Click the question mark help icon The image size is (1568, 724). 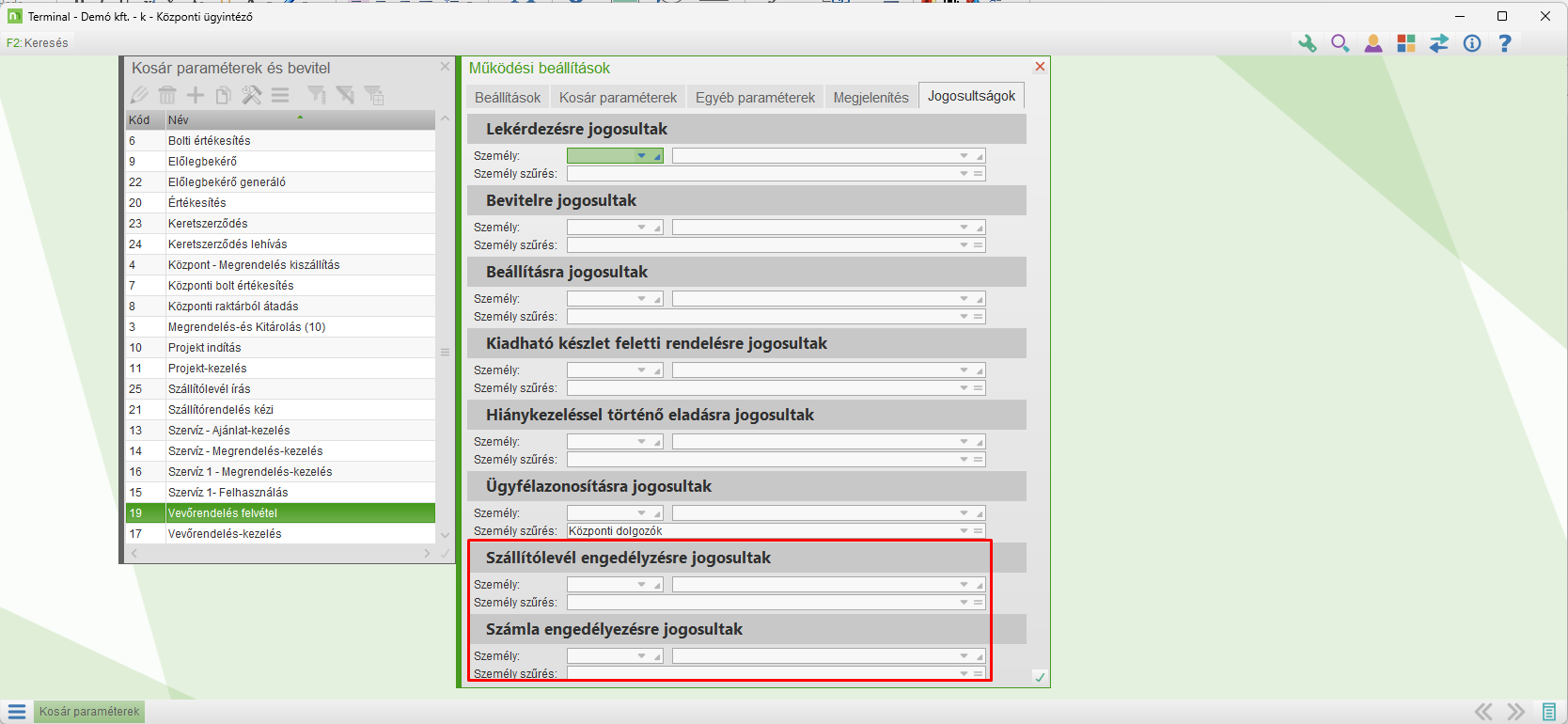[1505, 43]
